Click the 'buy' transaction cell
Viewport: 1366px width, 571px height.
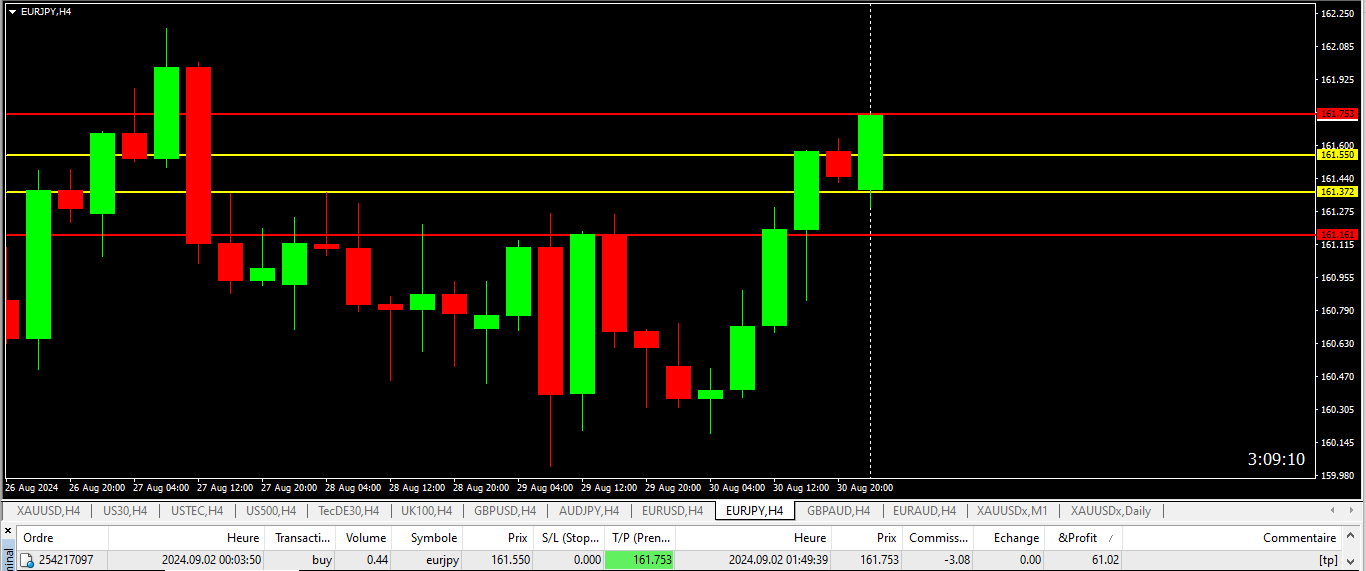(322, 561)
